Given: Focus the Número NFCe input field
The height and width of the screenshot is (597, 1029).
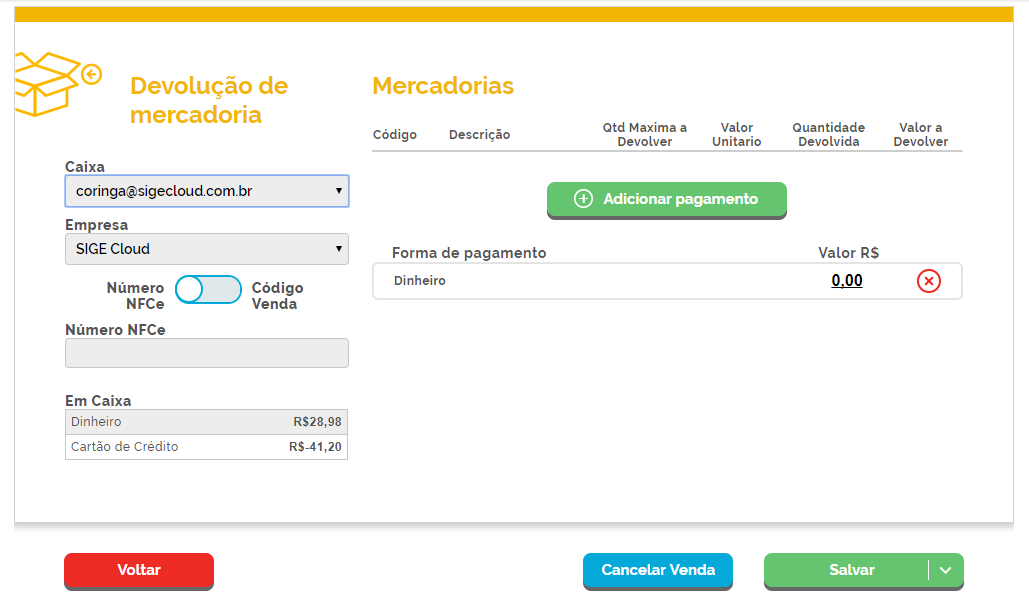Looking at the screenshot, I should click(207, 353).
